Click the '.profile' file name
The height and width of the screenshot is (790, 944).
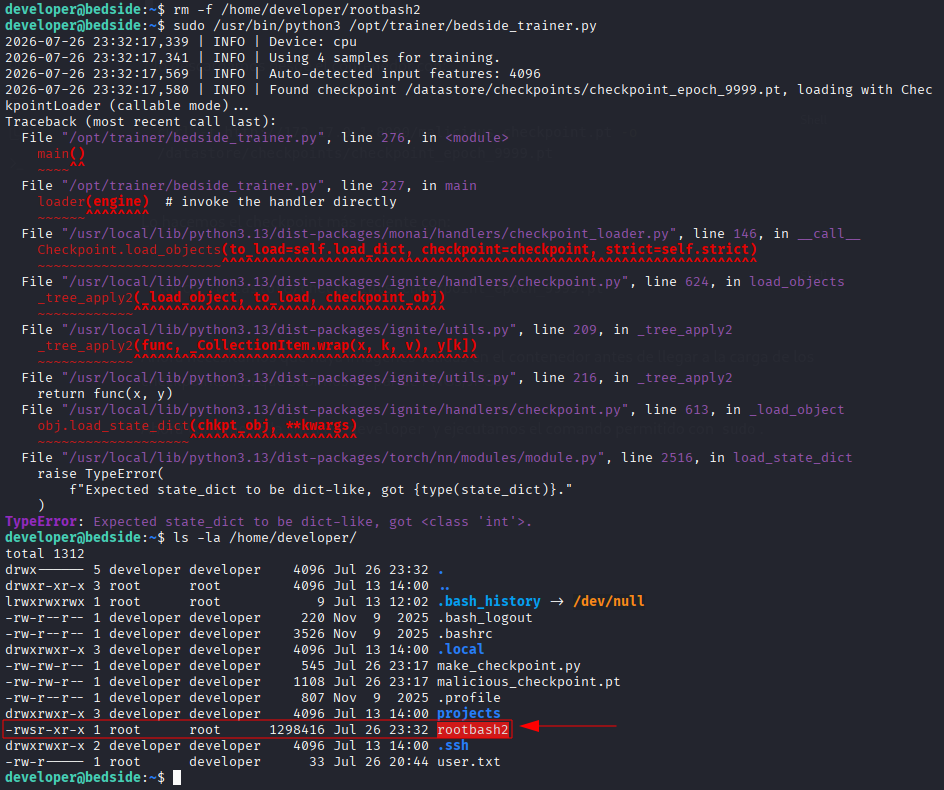click(x=469, y=697)
